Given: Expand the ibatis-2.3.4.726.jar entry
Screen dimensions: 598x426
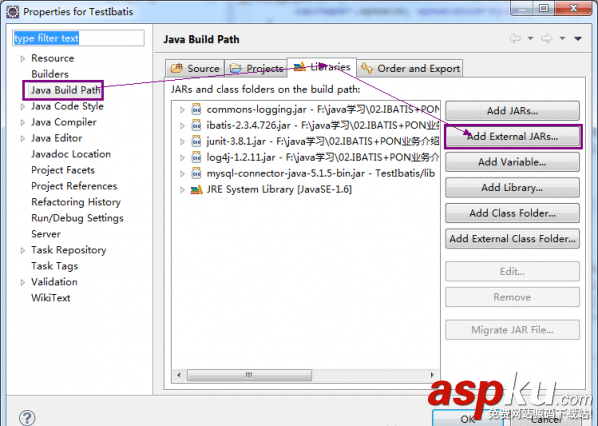Looking at the screenshot, I should (x=182, y=126).
